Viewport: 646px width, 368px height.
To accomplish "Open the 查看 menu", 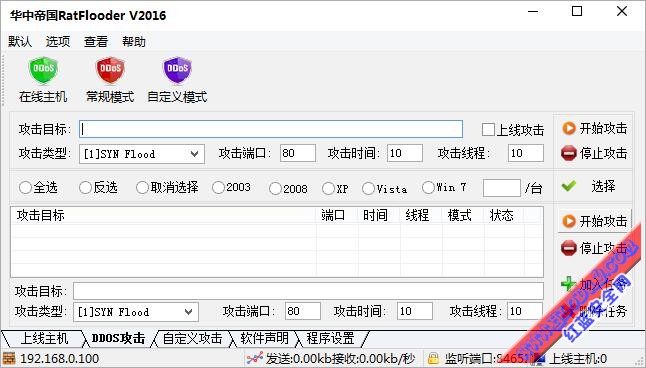I will click(x=96, y=41).
